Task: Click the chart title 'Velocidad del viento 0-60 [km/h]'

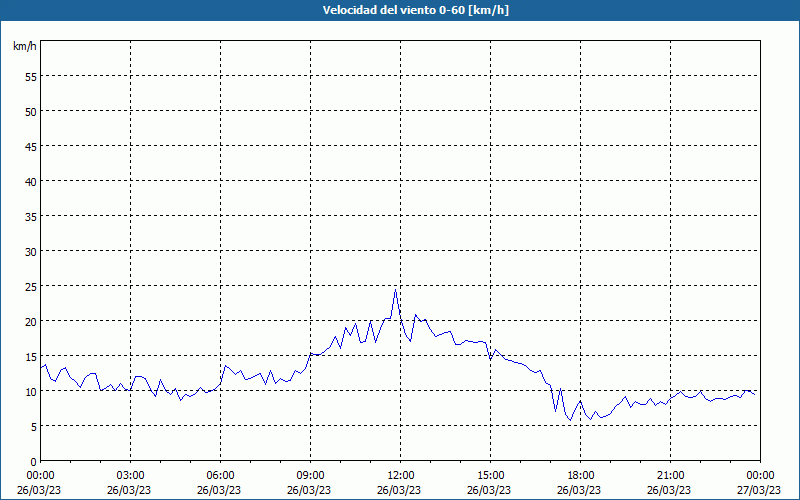Action: (416, 10)
